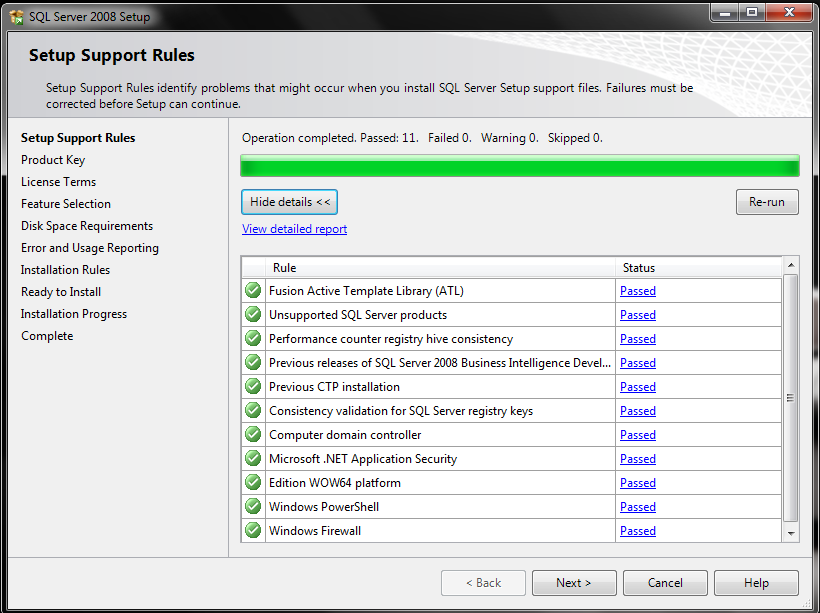This screenshot has width=820, height=613.
Task: Click Previous releases of SQL Server 2008 rule text
Action: pyautogui.click(x=440, y=363)
